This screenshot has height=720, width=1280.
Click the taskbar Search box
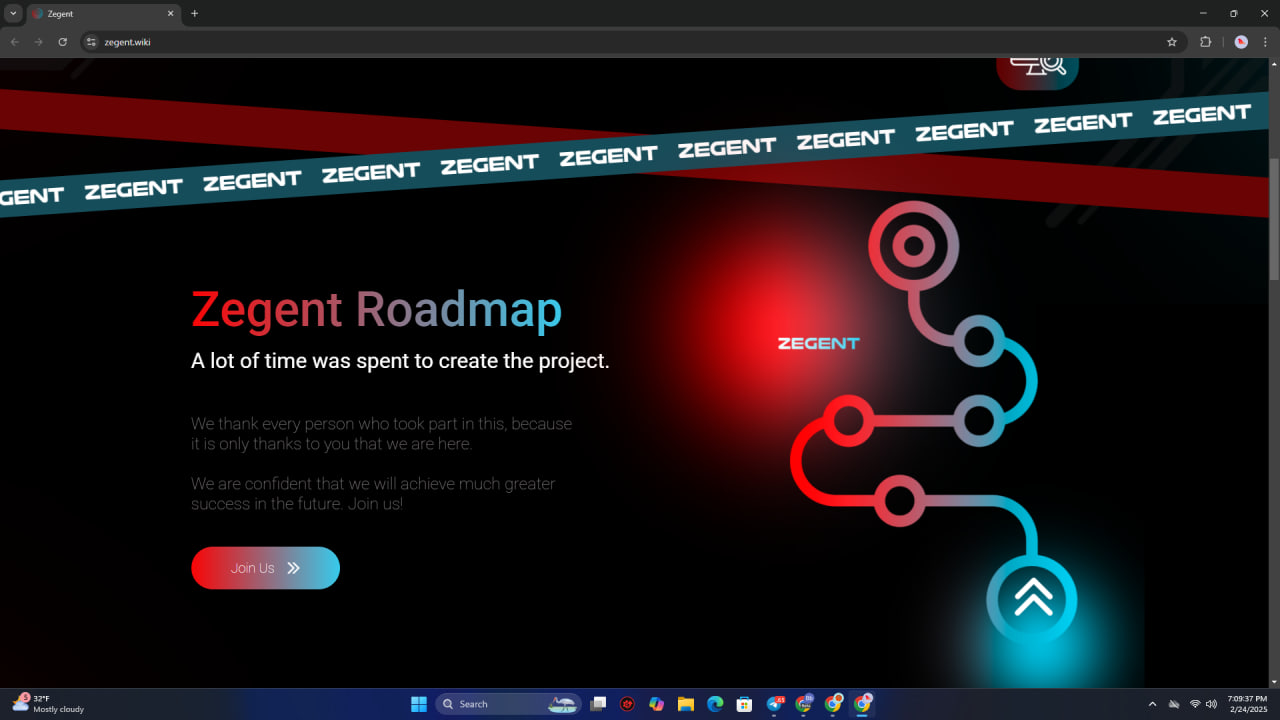tap(509, 704)
